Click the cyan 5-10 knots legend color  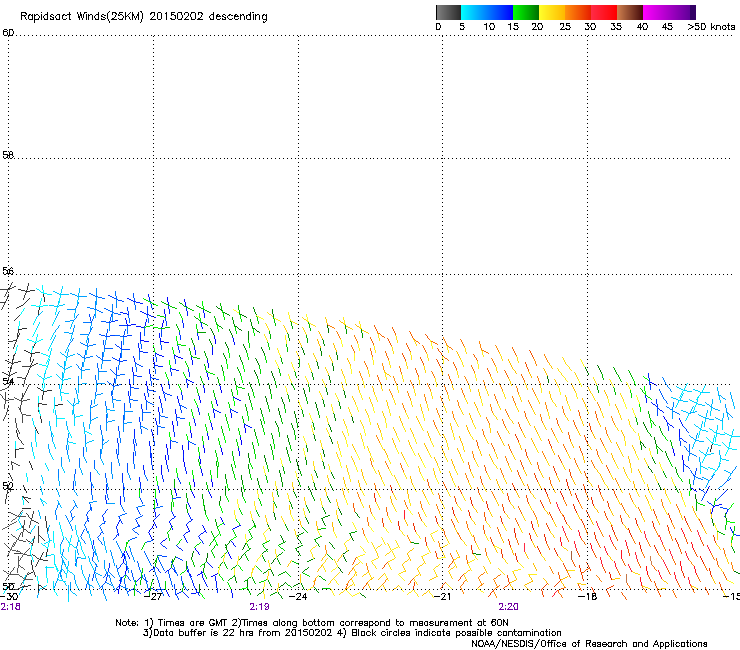474,12
